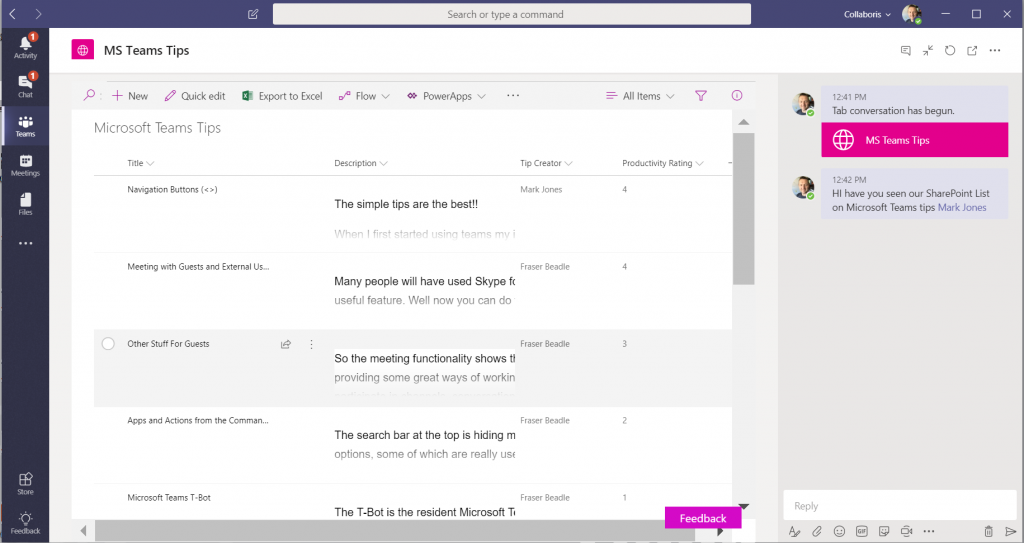Click the MS Teams Tips tab icon

tap(82, 50)
